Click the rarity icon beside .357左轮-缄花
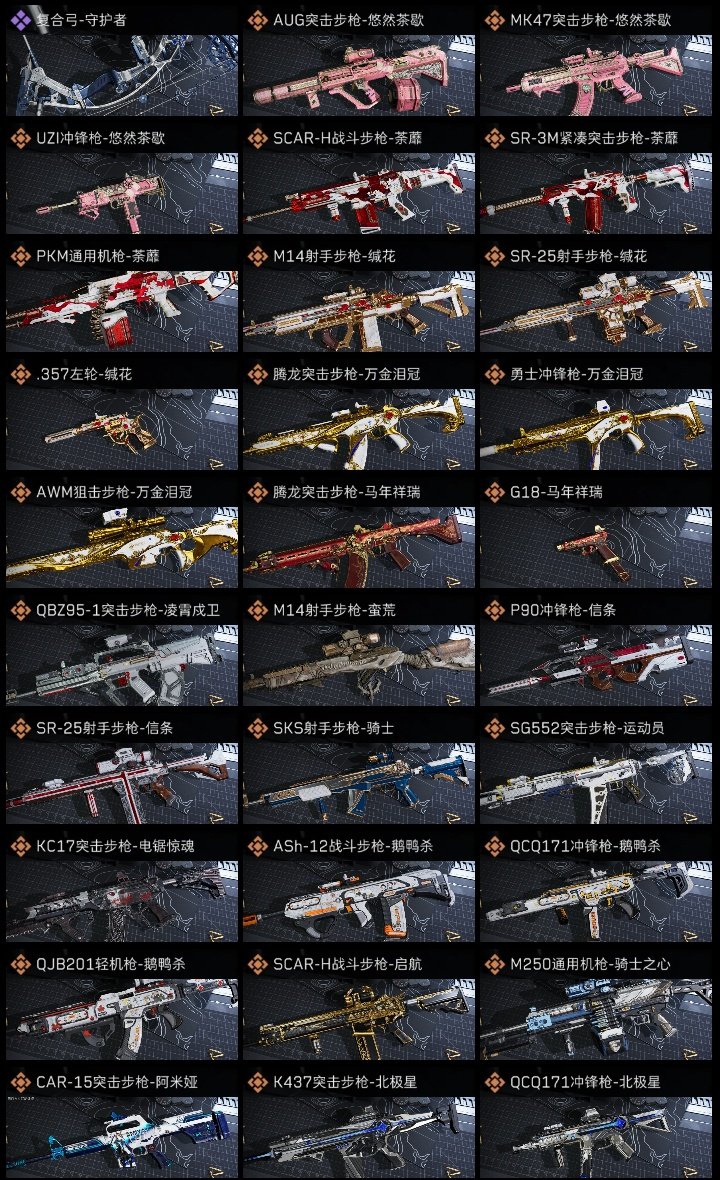 pyautogui.click(x=20, y=374)
